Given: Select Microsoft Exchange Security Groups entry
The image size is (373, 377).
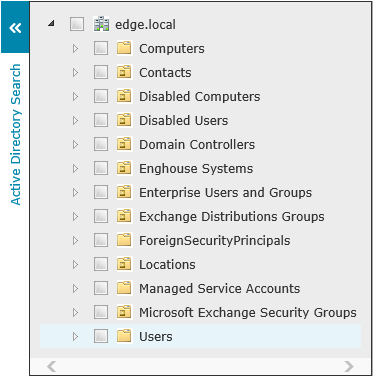Looking at the screenshot, I should coord(248,312).
